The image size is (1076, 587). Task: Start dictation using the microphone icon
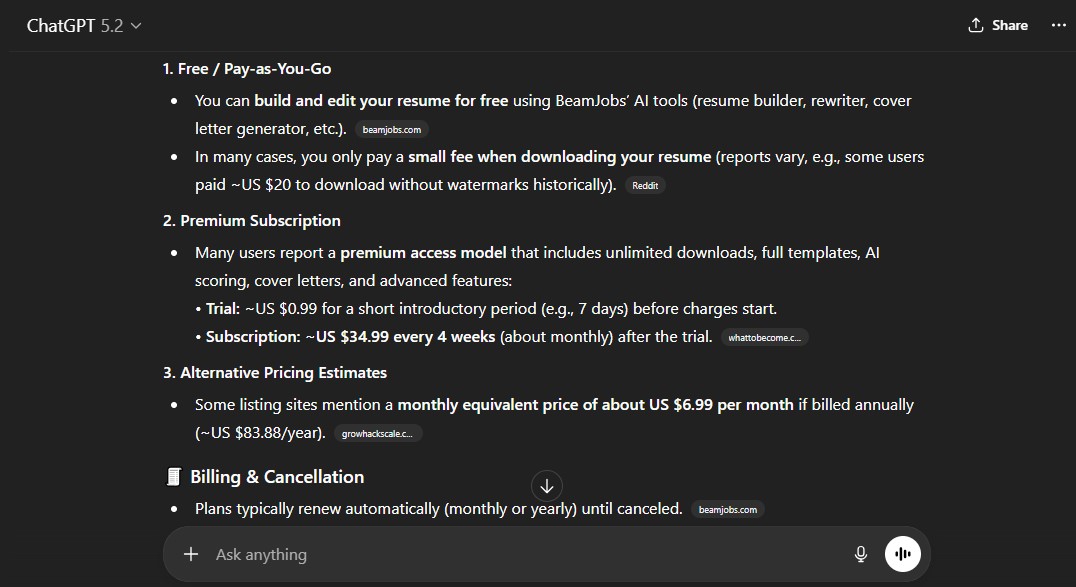861,553
